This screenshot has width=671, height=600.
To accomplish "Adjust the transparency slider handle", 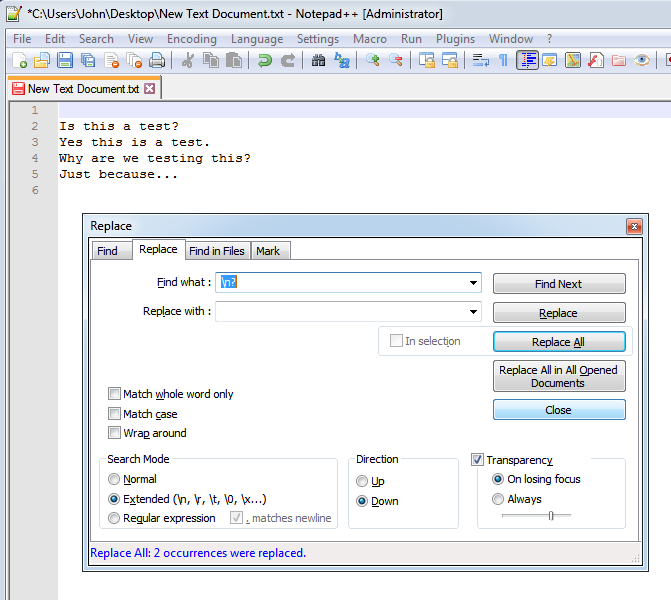I will click(x=551, y=516).
